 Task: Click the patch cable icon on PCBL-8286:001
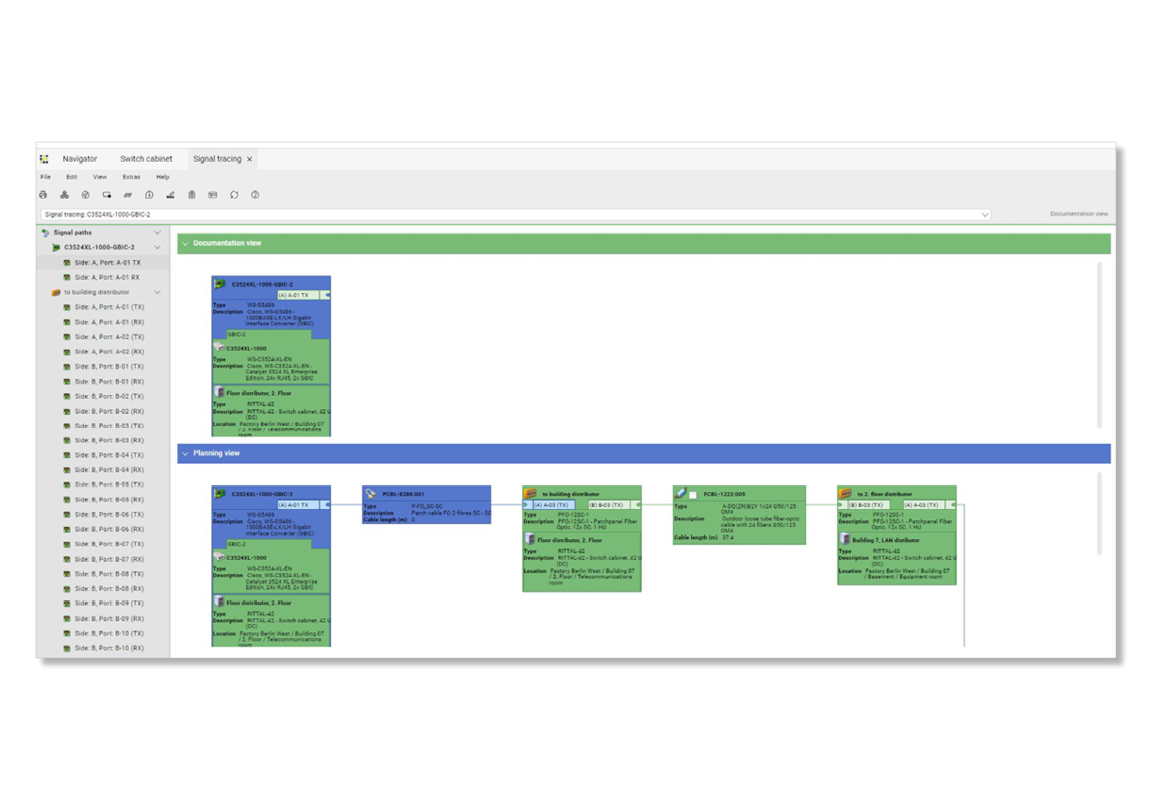(371, 494)
